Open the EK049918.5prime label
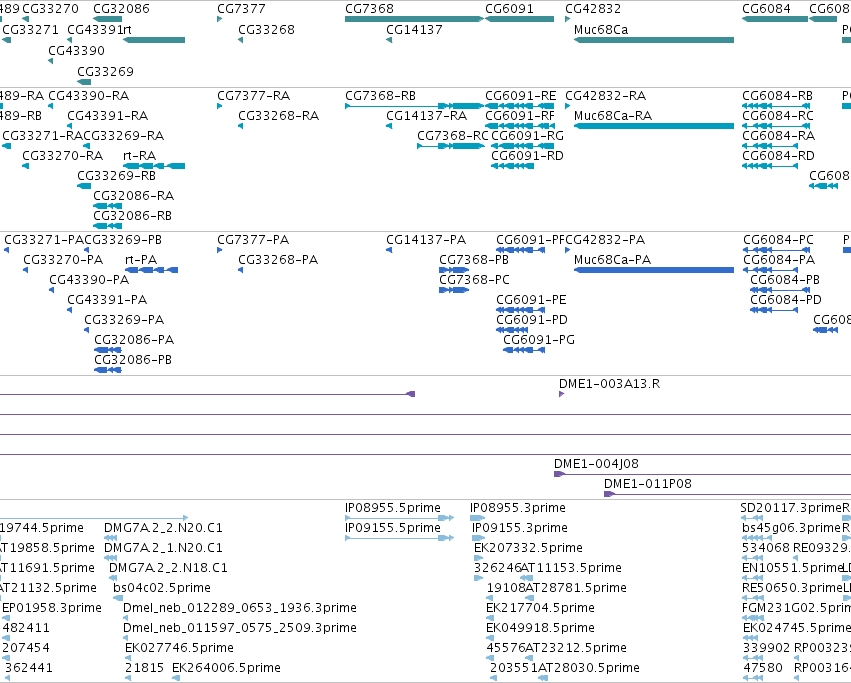Image resolution: width=851 pixels, height=683 pixels. [x=540, y=628]
